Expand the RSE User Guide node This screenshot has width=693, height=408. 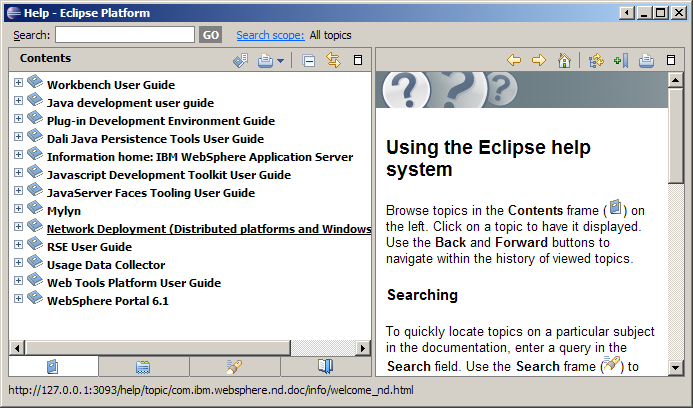pyautogui.click(x=18, y=244)
